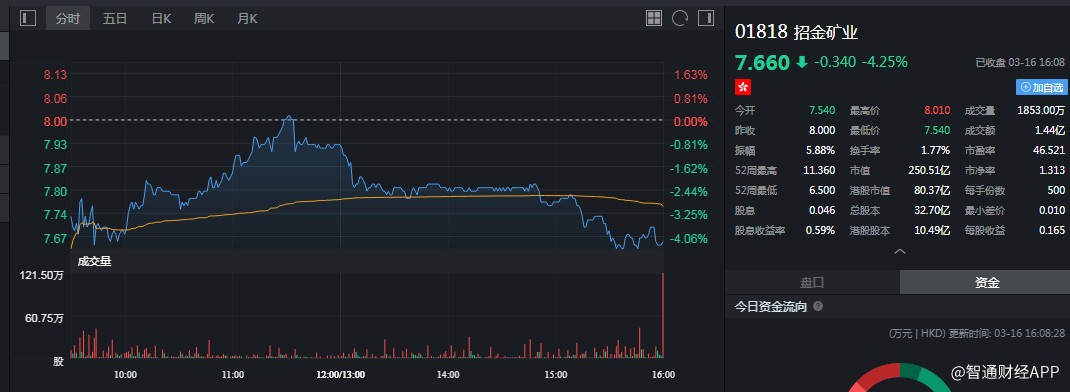Viewport: 1070px width, 392px height.
Task: Click the 16:00 closing volume spike bar
Action: [x=663, y=315]
